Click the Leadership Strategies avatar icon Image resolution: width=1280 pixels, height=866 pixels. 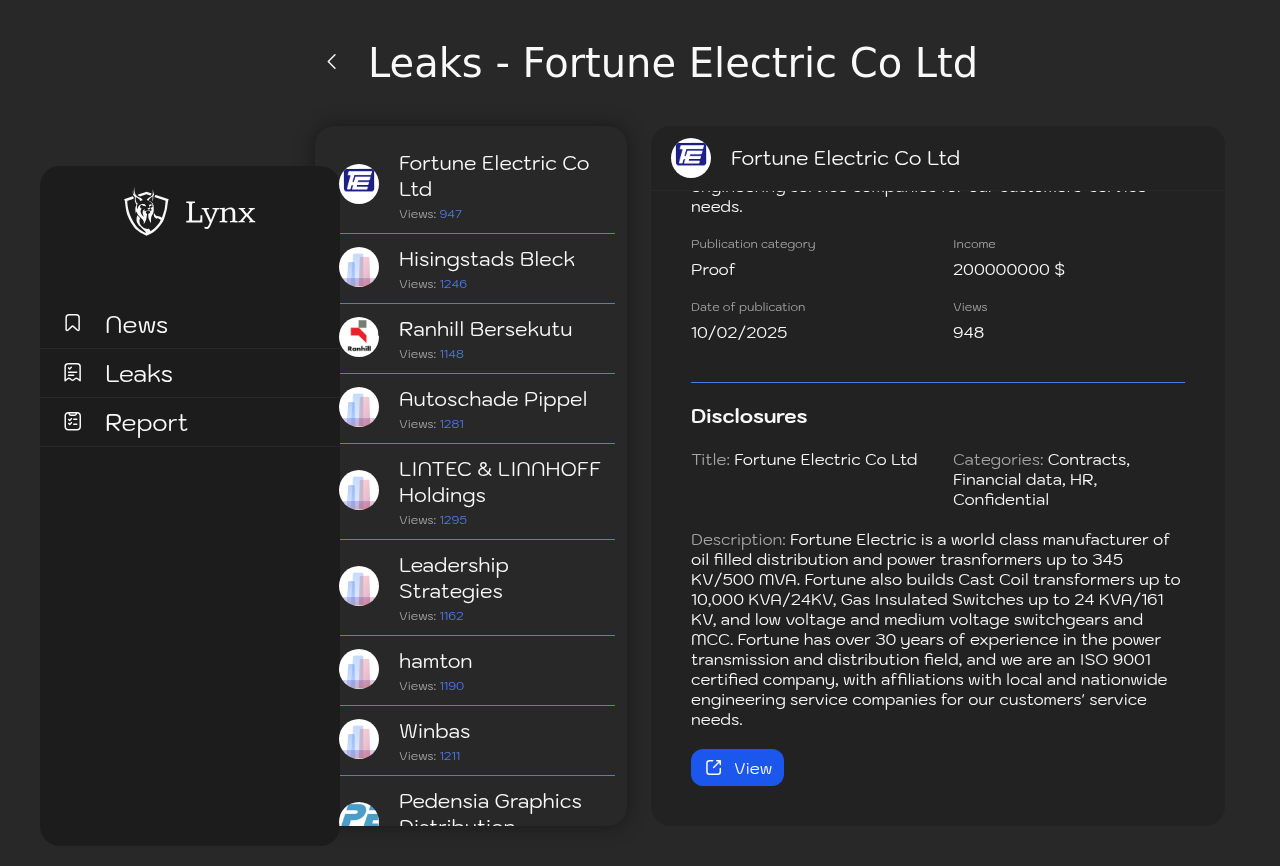[x=359, y=586]
